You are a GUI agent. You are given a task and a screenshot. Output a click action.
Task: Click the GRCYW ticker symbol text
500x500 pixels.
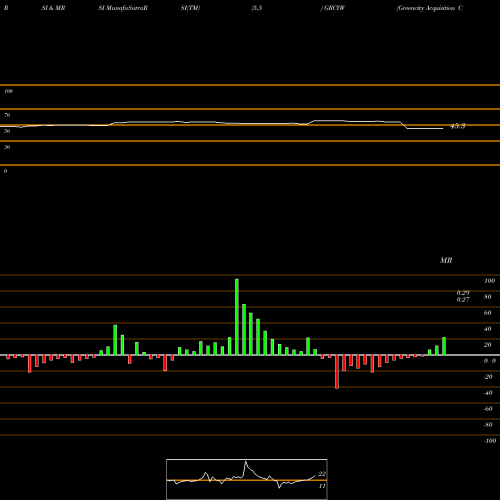[x=335, y=8]
